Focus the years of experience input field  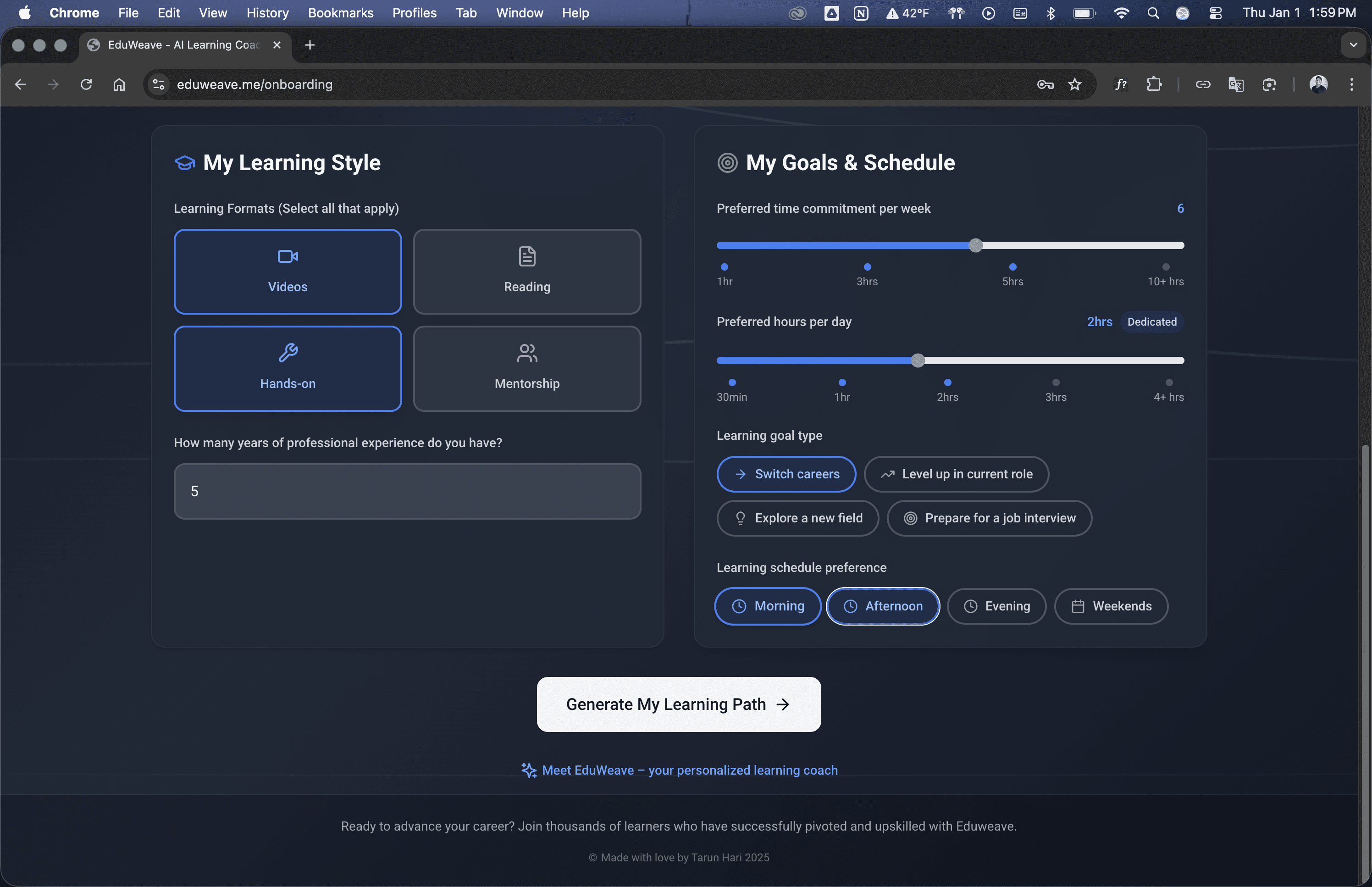(407, 491)
